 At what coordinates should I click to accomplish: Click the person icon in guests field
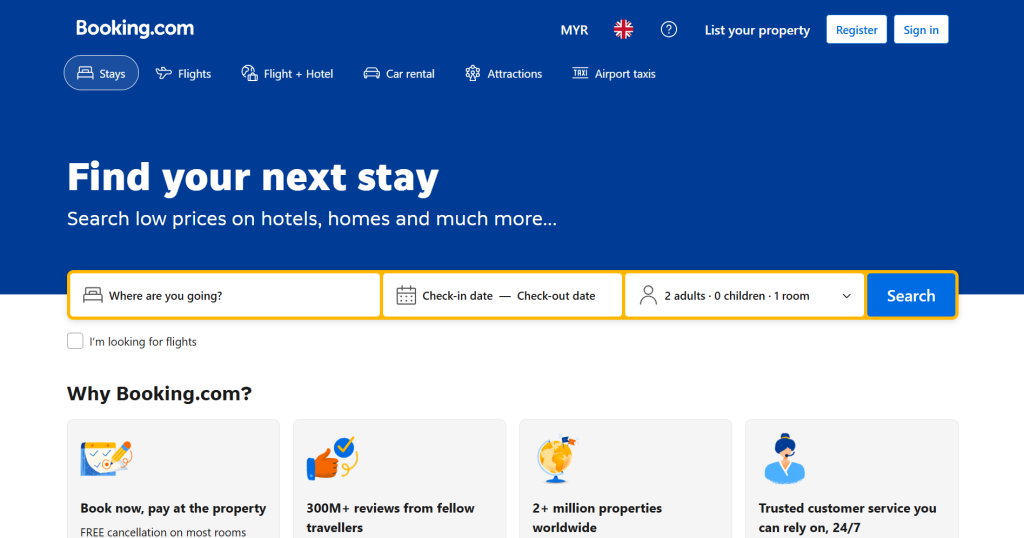[x=648, y=295]
